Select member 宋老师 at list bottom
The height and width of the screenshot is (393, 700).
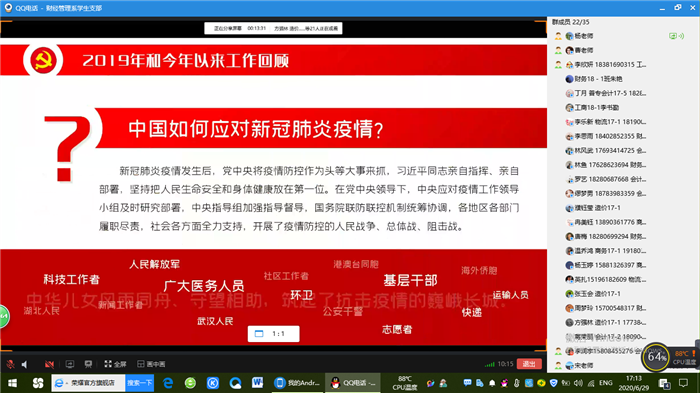pyautogui.click(x=579, y=365)
